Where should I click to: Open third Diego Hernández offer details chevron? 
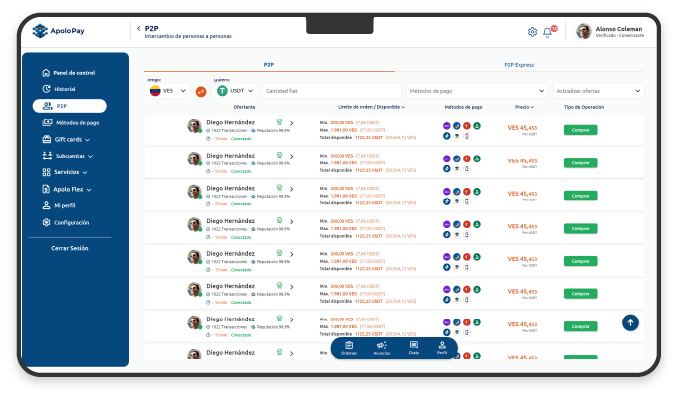click(291, 189)
